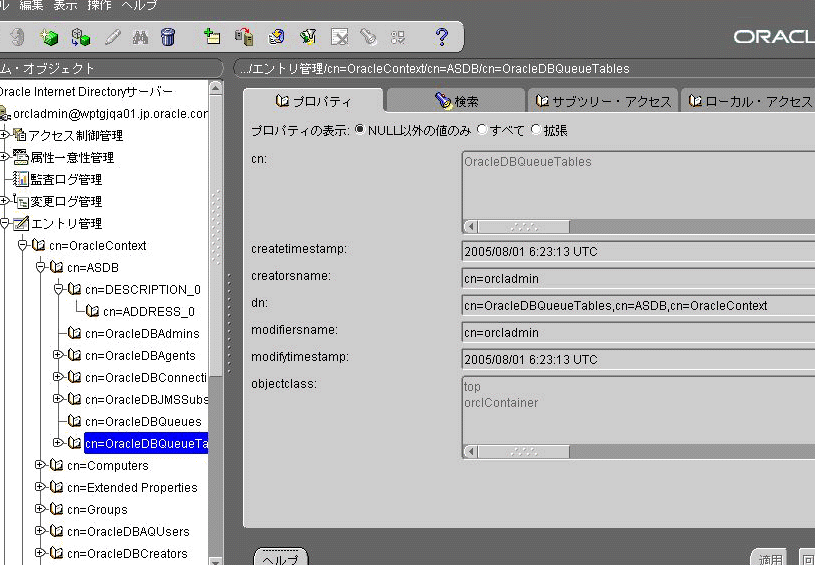The height and width of the screenshot is (565, 815).
Task: Click into the createtimestamp field
Action: [639, 252]
